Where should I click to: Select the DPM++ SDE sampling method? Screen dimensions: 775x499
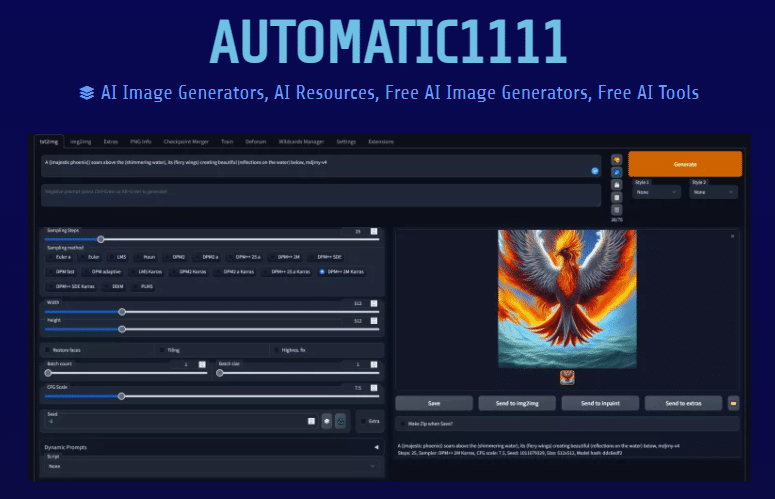click(325, 257)
